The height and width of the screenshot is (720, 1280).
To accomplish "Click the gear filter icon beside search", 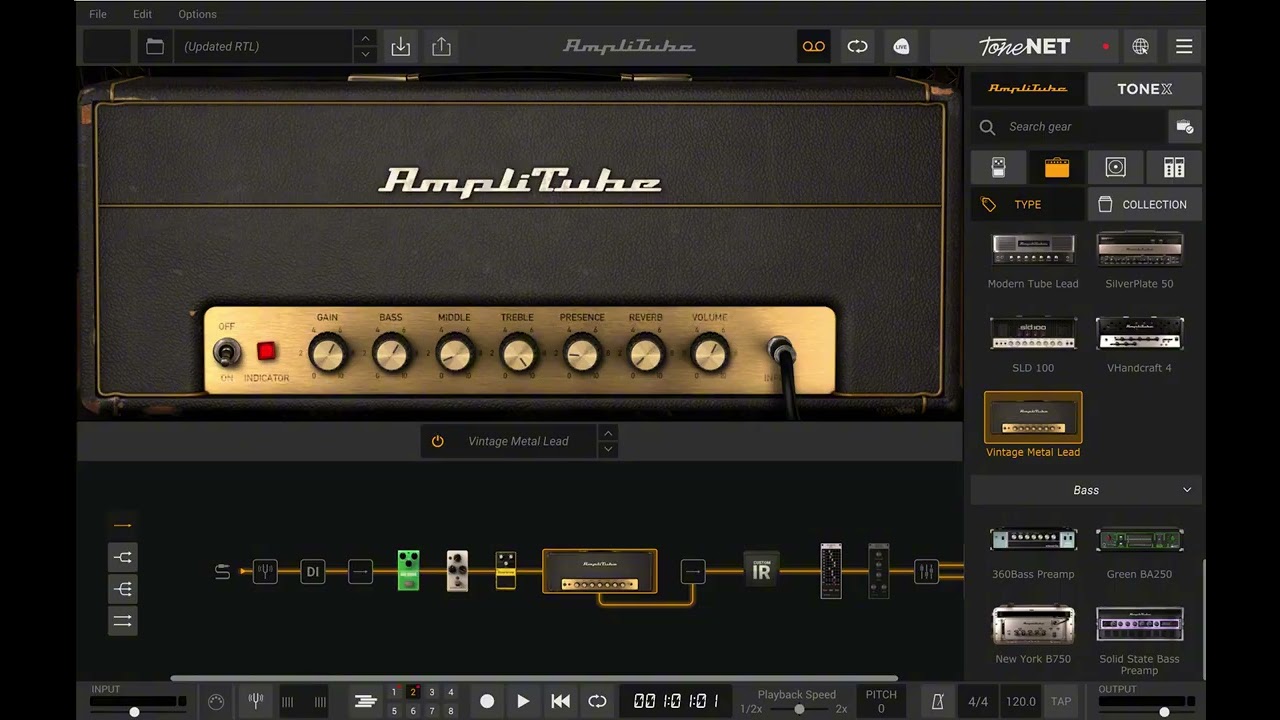I will point(1184,127).
